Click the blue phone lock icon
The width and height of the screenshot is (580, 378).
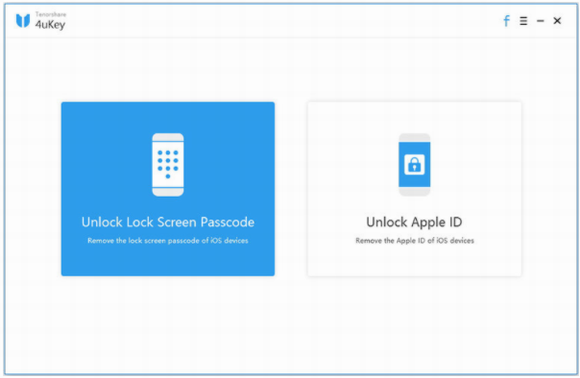pos(414,165)
